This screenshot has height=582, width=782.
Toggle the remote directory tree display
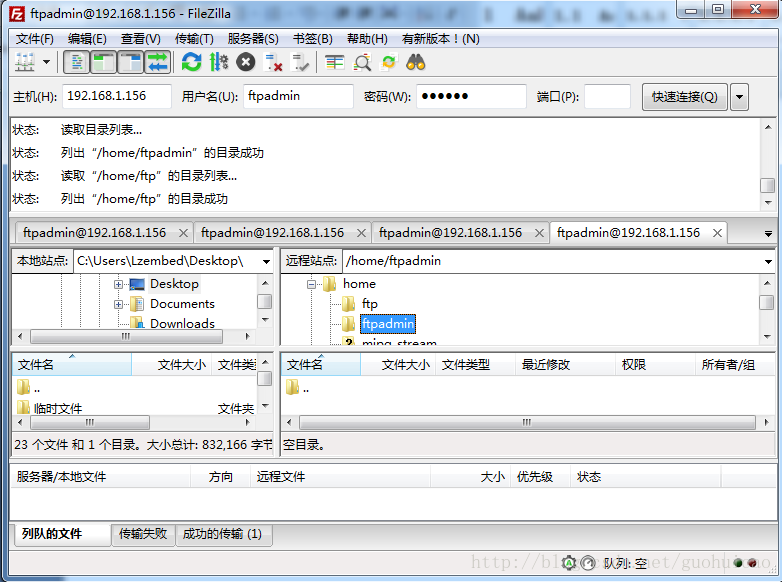(130, 62)
